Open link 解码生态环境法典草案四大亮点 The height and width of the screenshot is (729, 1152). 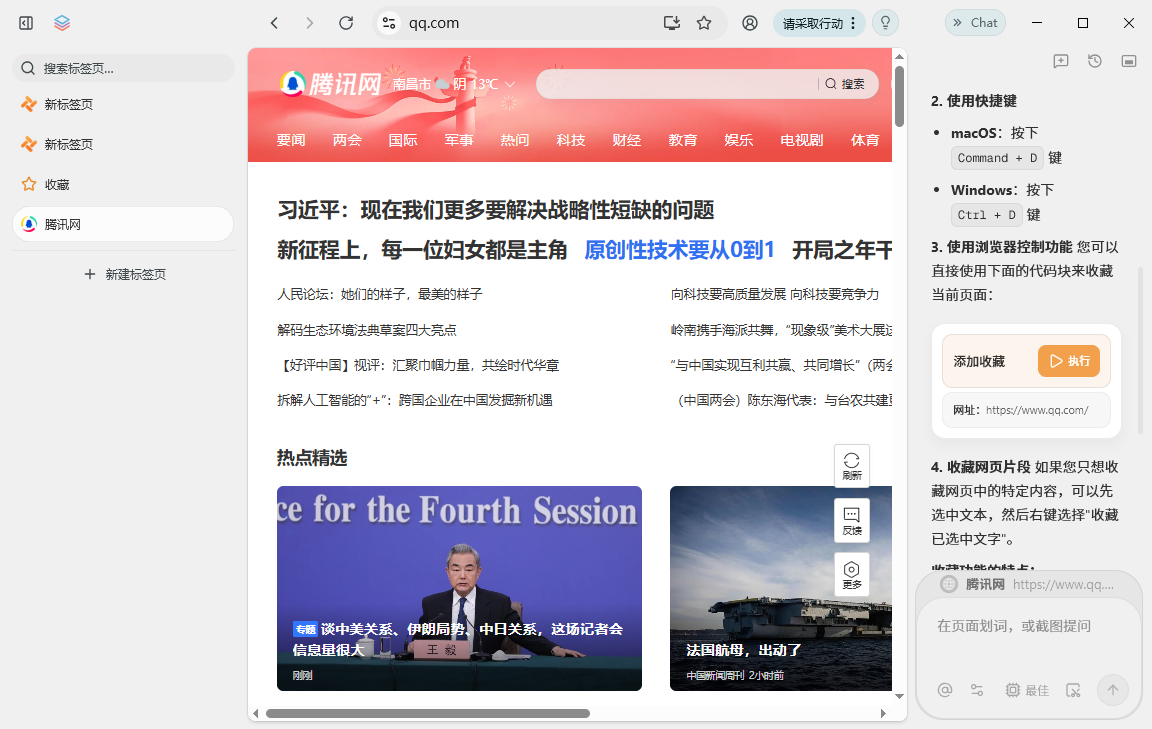click(x=367, y=330)
